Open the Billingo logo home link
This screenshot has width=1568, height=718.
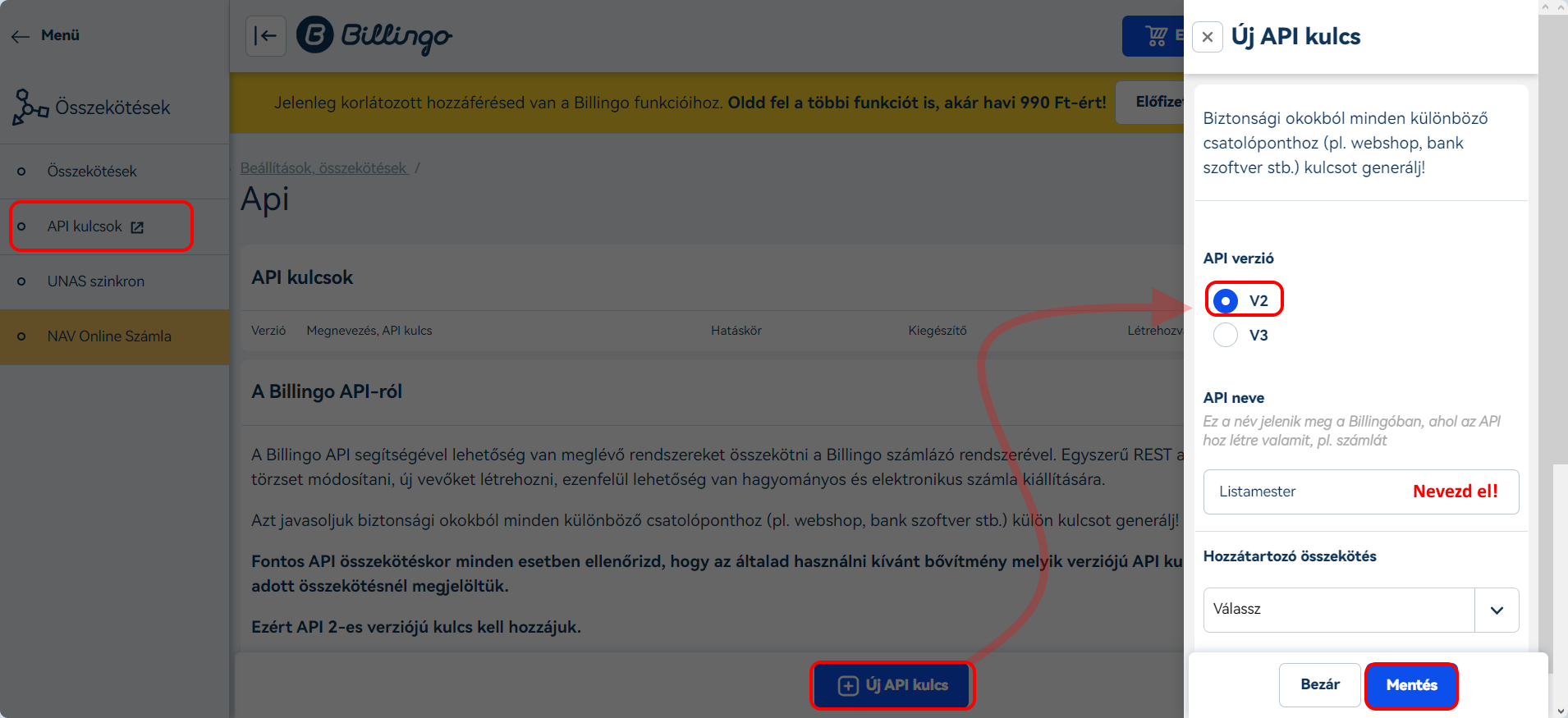pyautogui.click(x=374, y=36)
